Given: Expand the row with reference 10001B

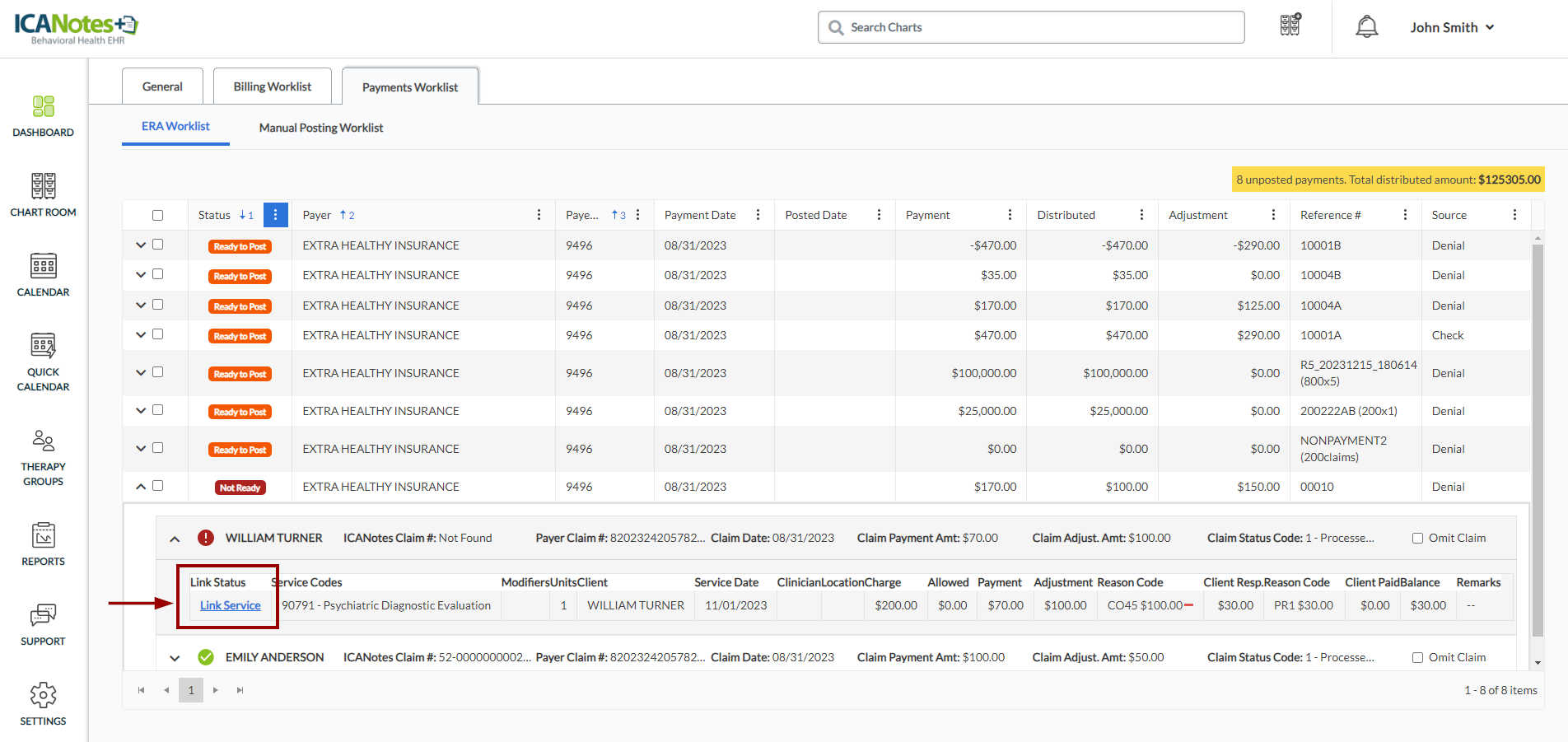Looking at the screenshot, I should 141,245.
